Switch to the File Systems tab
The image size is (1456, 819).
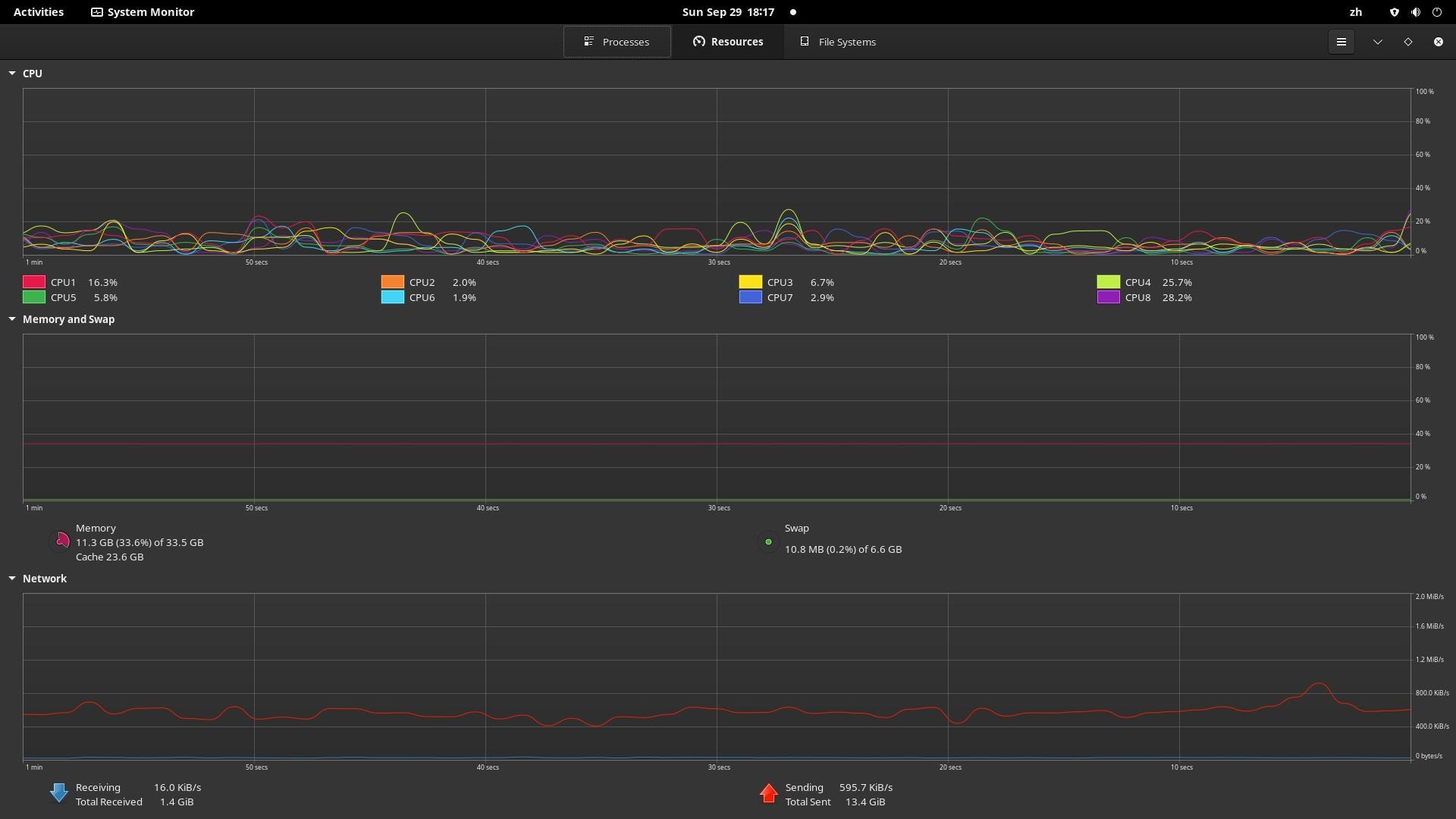[838, 42]
